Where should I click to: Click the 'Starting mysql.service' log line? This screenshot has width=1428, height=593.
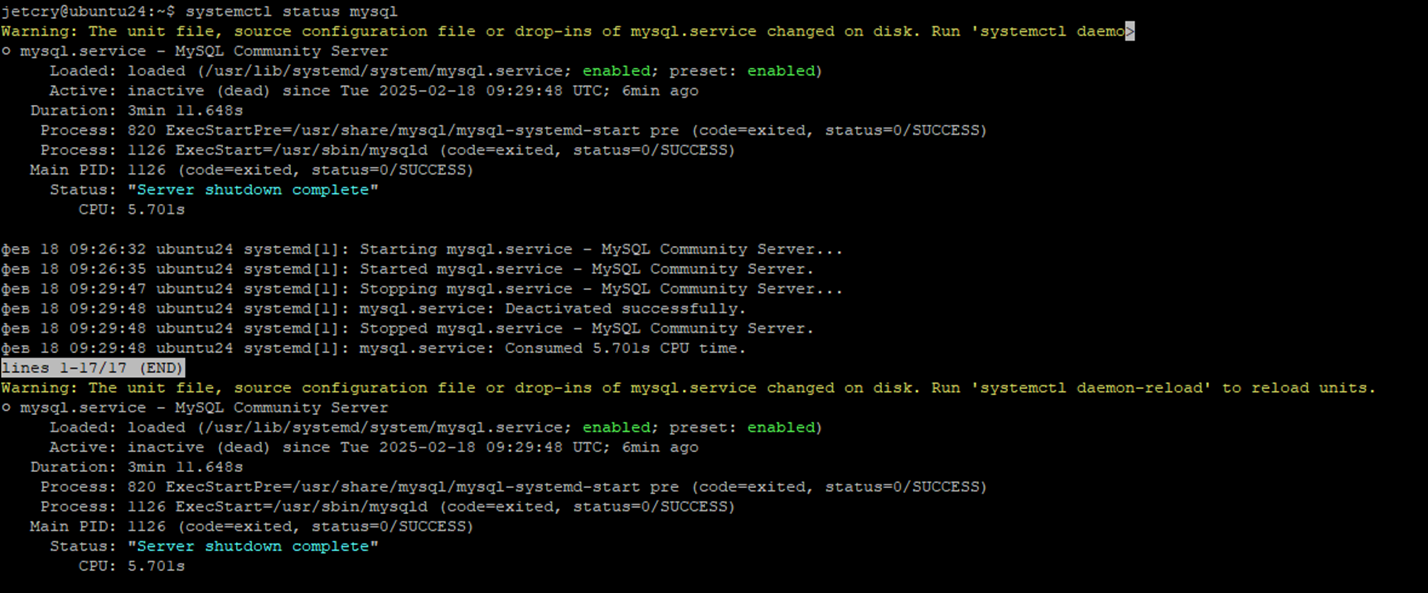coord(422,249)
